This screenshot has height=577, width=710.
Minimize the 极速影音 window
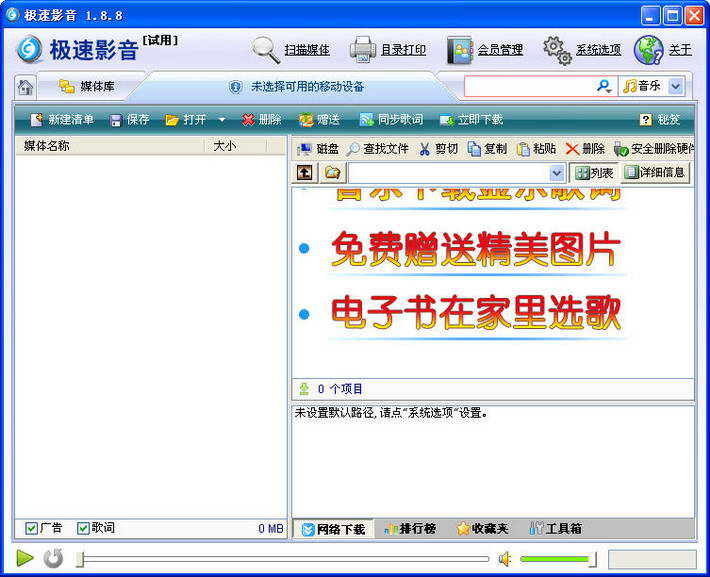pyautogui.click(x=650, y=16)
